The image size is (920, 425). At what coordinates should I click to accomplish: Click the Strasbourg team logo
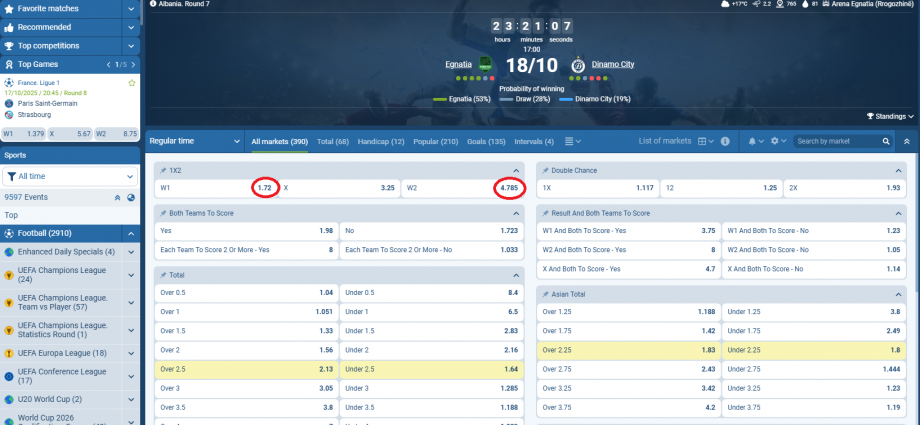[9, 114]
